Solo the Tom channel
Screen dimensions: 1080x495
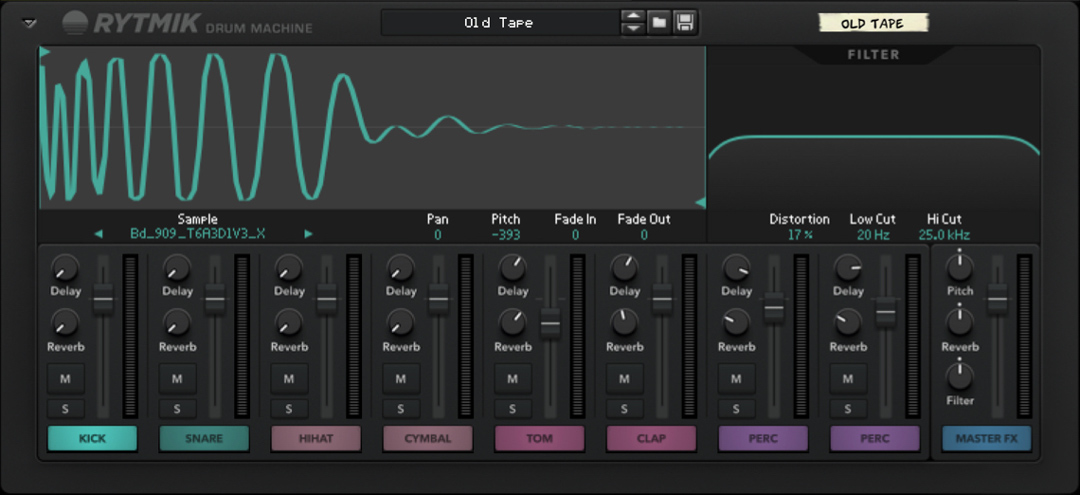[x=512, y=408]
